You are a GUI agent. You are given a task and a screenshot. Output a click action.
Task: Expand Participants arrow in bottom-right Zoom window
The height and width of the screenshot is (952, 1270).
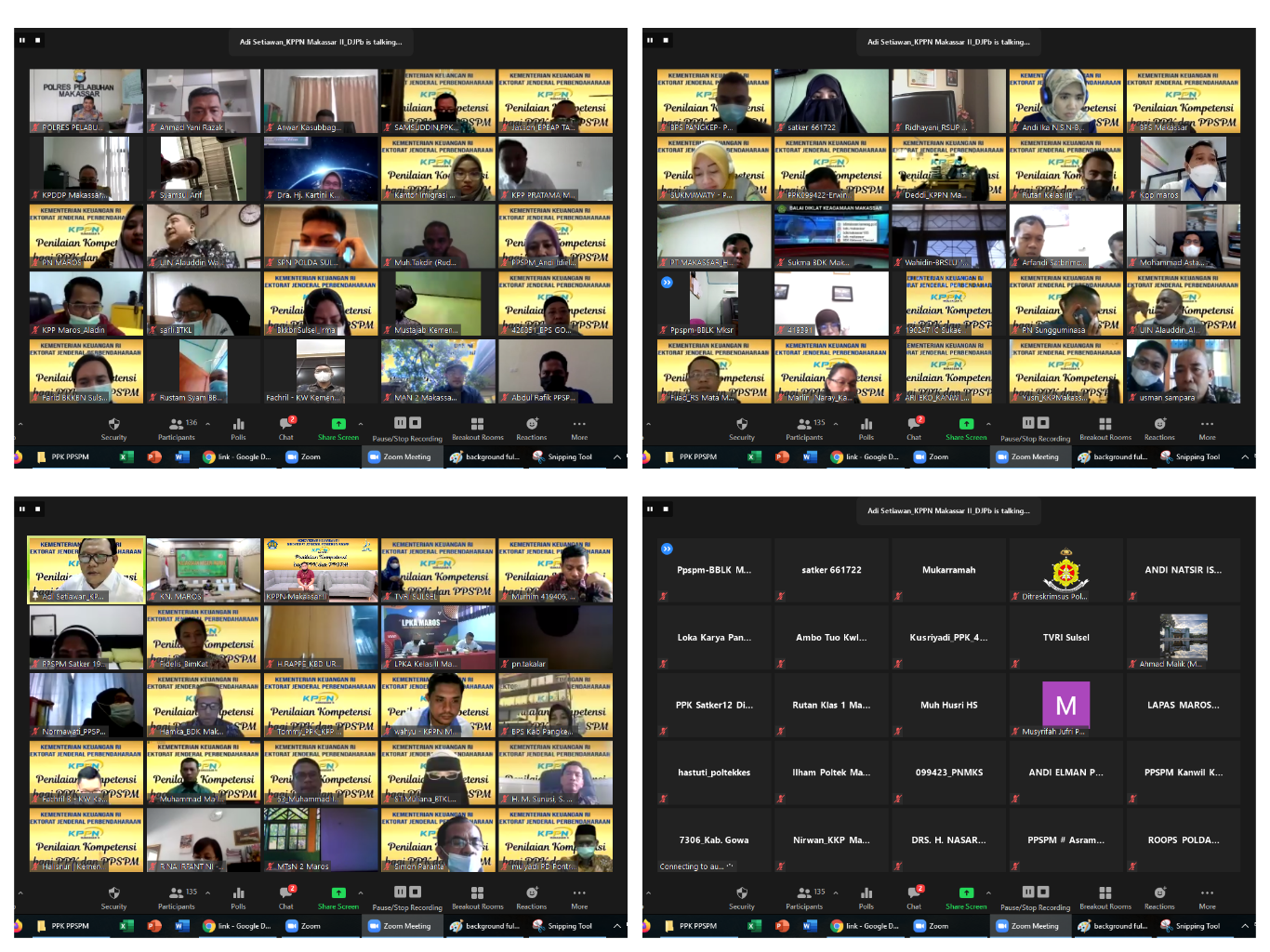click(836, 892)
